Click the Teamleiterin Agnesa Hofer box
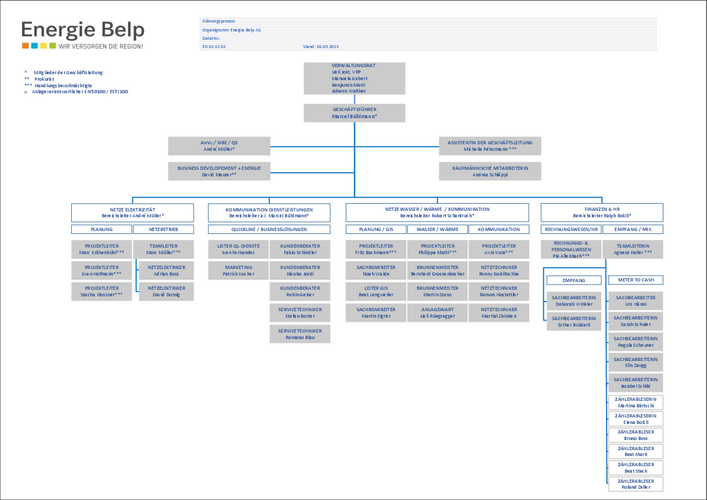Viewport: 707px width, 500px height. tap(633, 249)
